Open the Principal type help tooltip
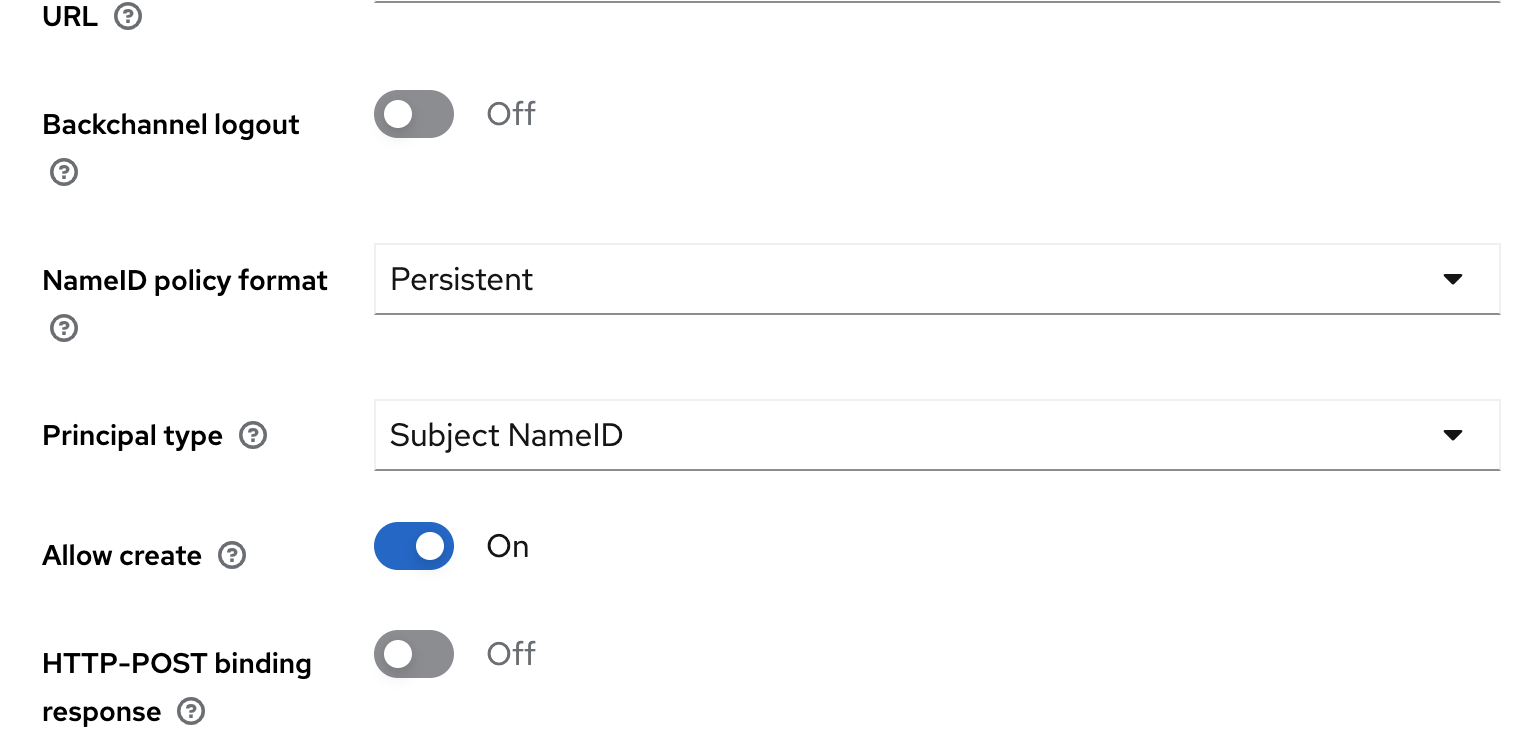The width and height of the screenshot is (1538, 756). point(253,435)
